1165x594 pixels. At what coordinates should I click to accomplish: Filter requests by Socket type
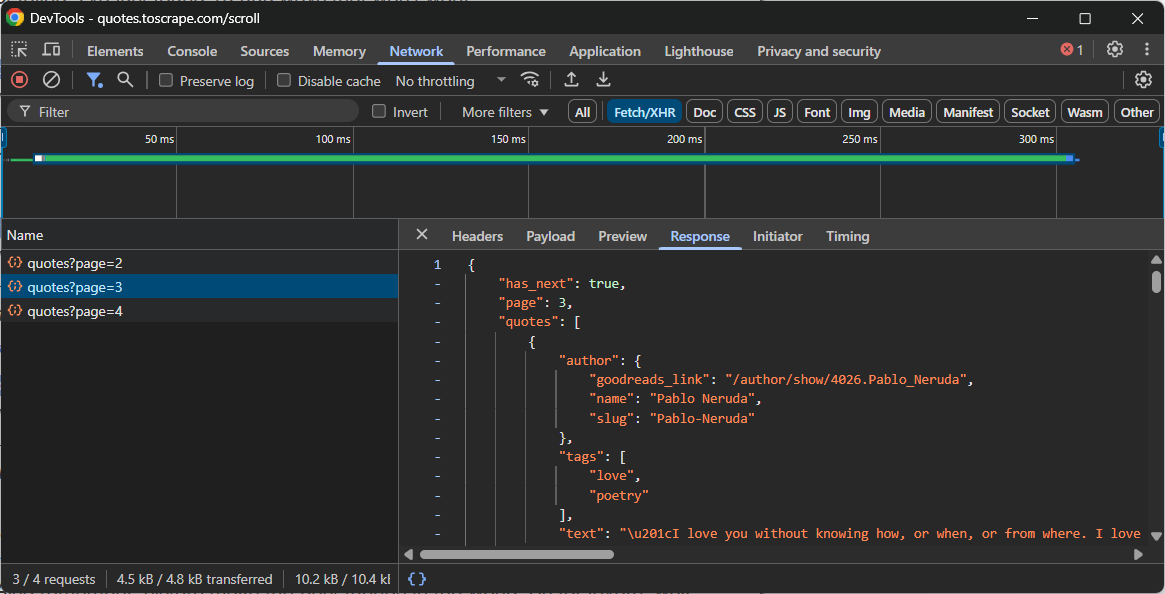(1030, 112)
